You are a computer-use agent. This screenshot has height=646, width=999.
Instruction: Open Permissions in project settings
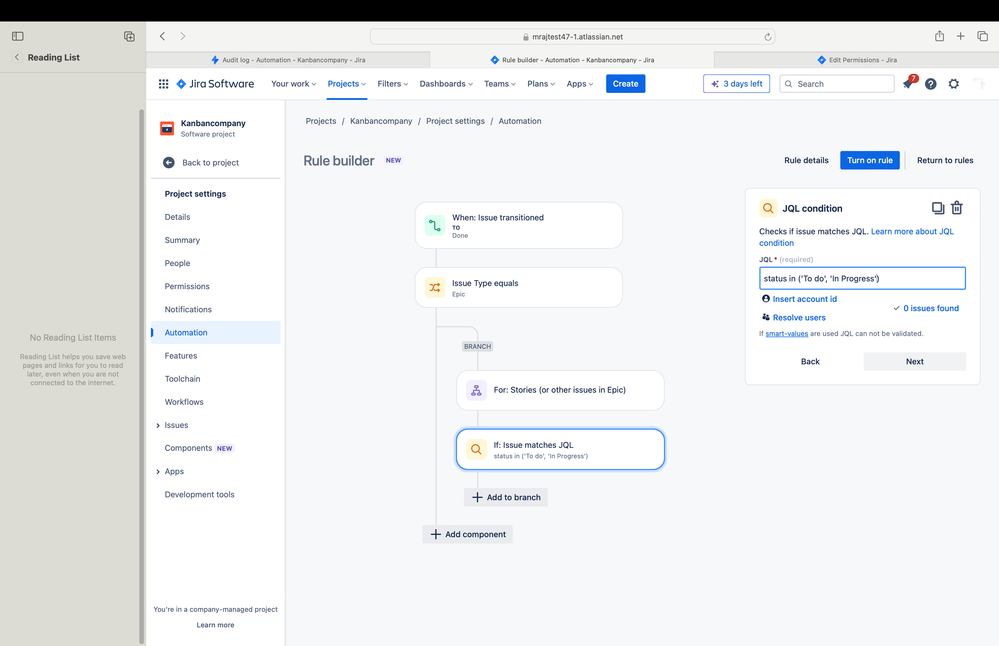point(187,286)
